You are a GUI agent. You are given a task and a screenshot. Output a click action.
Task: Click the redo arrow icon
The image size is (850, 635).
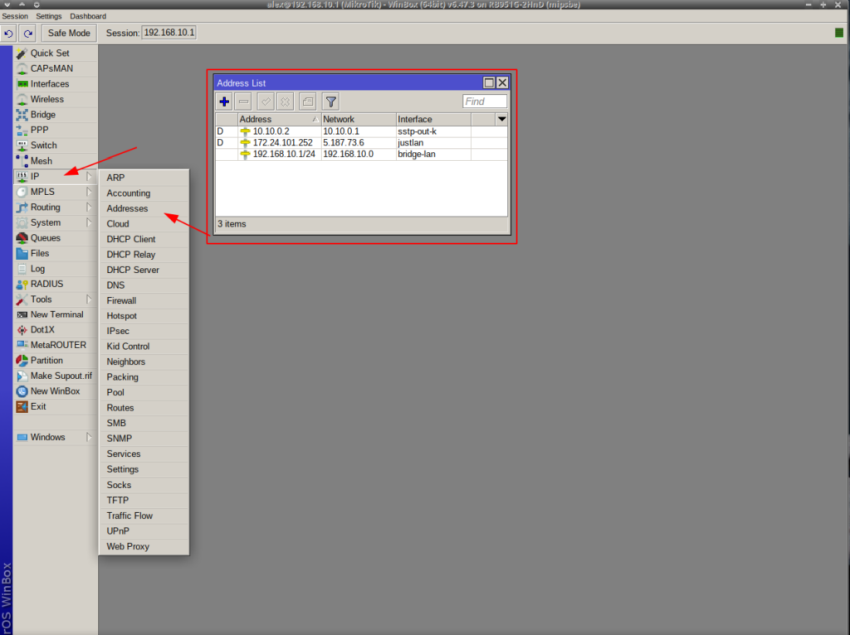(26, 32)
